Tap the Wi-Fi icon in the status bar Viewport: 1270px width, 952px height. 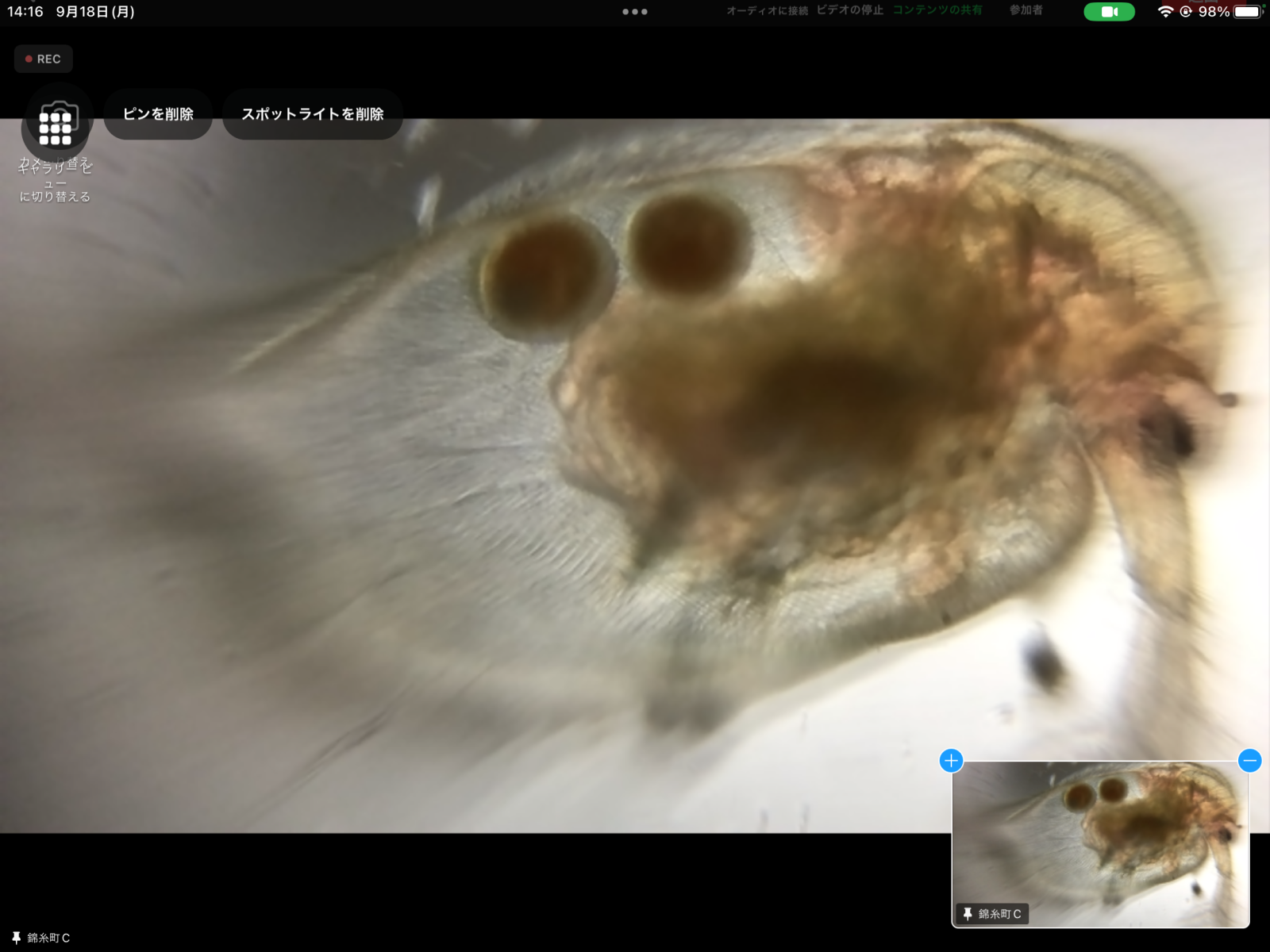point(1165,12)
